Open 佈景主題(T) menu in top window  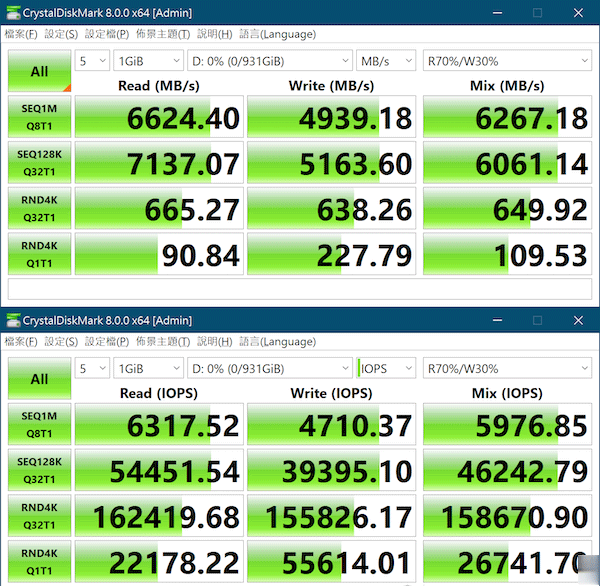pyautogui.click(x=163, y=34)
